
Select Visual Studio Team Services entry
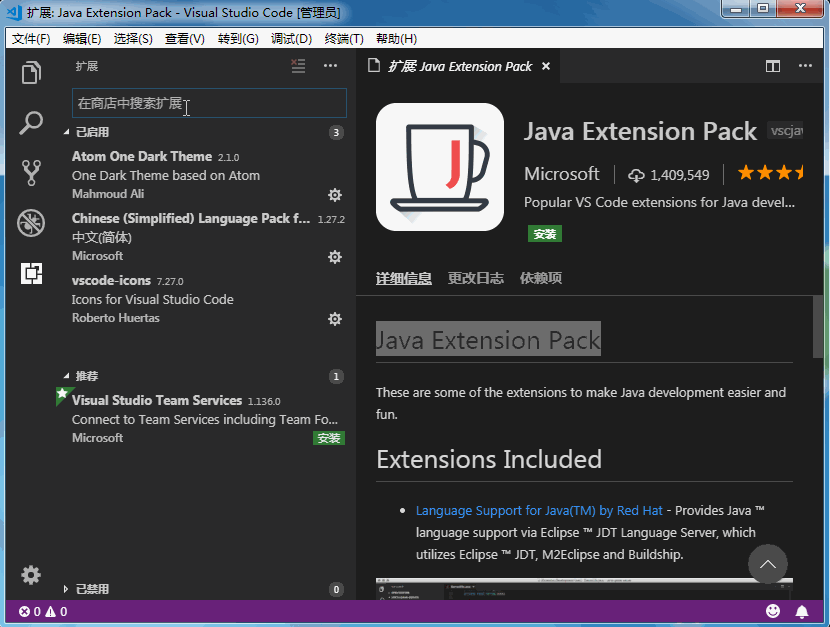[208, 419]
